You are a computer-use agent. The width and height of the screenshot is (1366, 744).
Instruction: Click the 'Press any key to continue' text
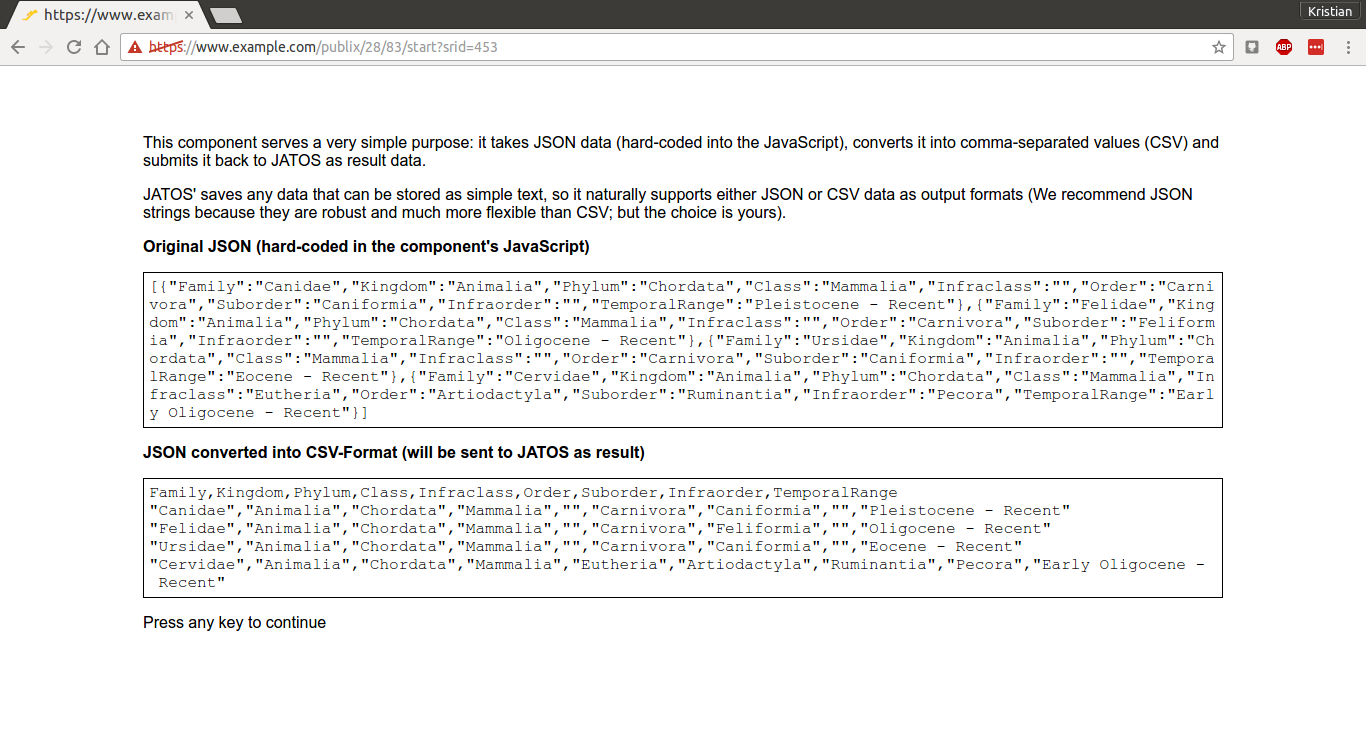(x=234, y=622)
